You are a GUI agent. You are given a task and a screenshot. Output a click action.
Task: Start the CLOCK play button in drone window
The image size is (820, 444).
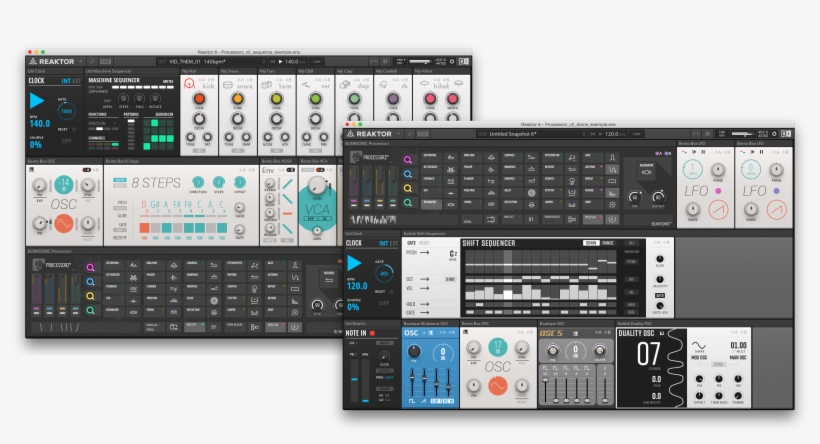pos(354,263)
